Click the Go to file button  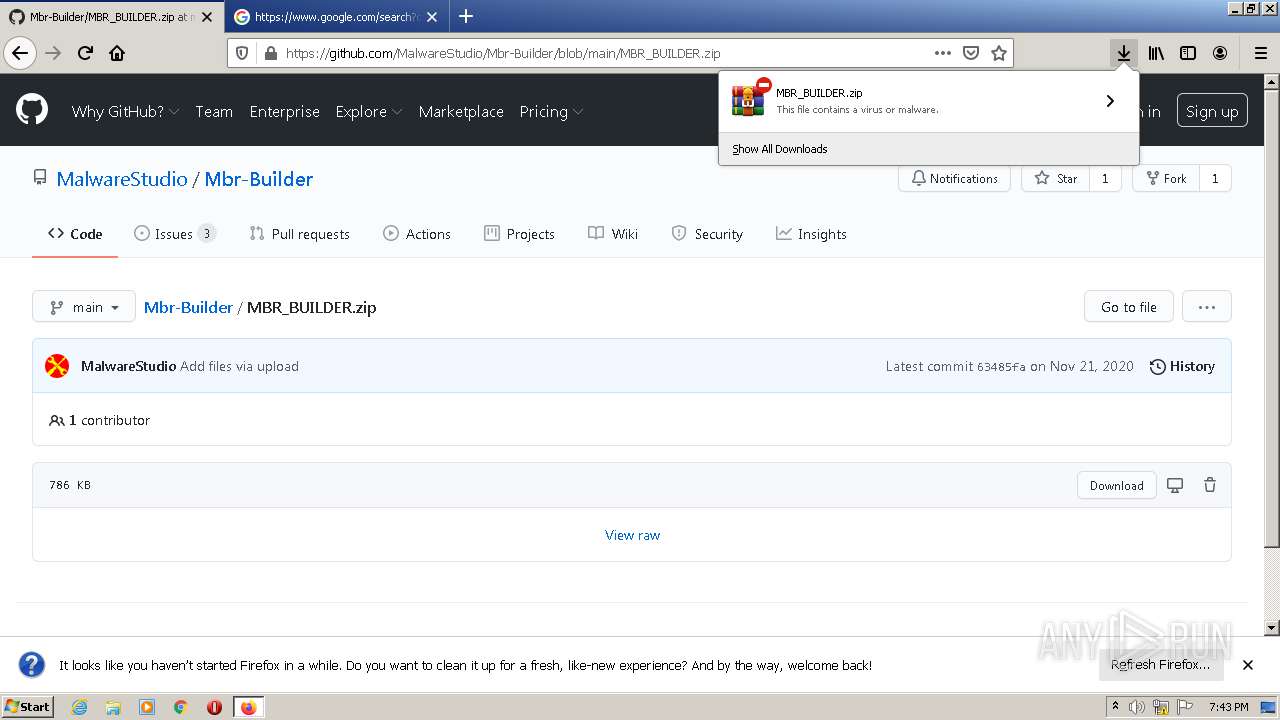(1128, 307)
